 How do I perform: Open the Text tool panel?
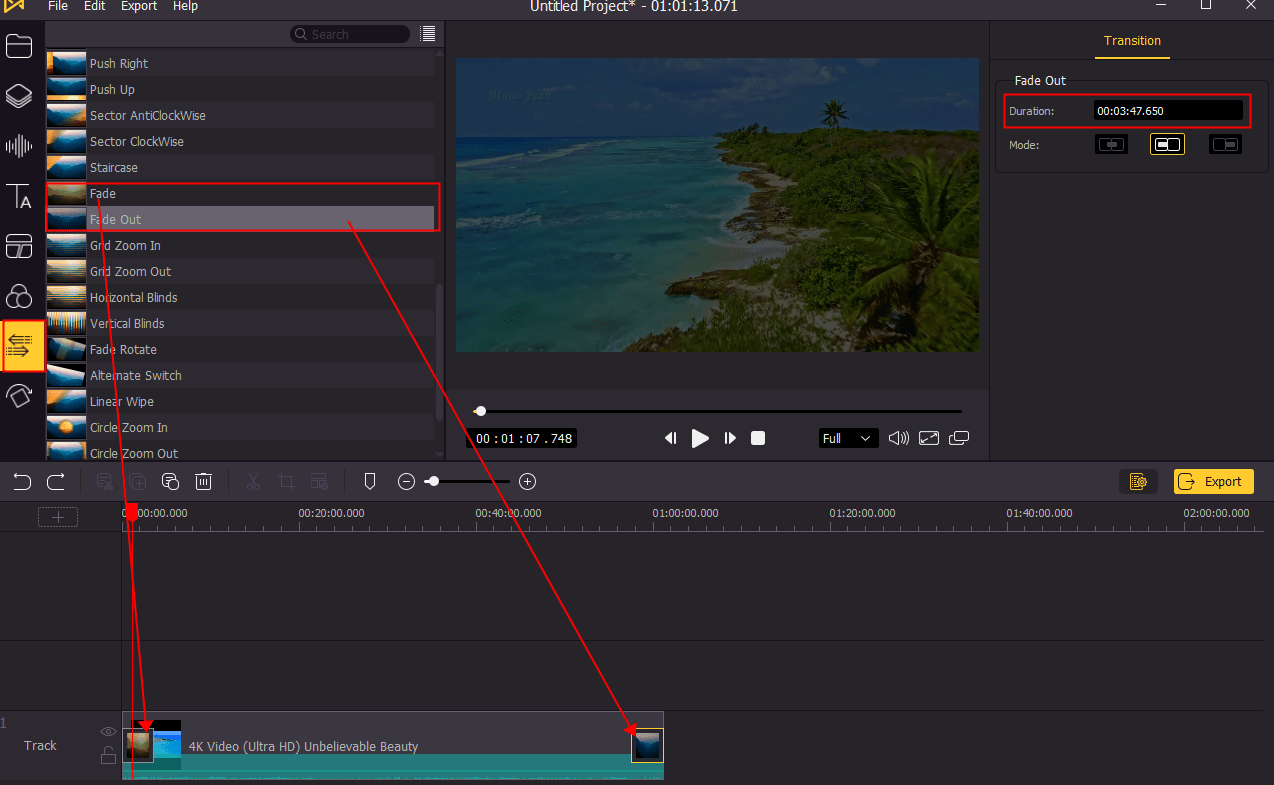click(20, 197)
